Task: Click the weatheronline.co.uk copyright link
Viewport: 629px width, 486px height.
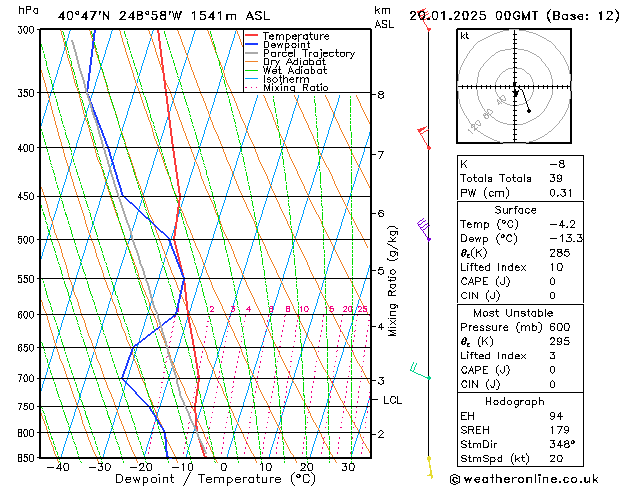Action: pos(524,479)
